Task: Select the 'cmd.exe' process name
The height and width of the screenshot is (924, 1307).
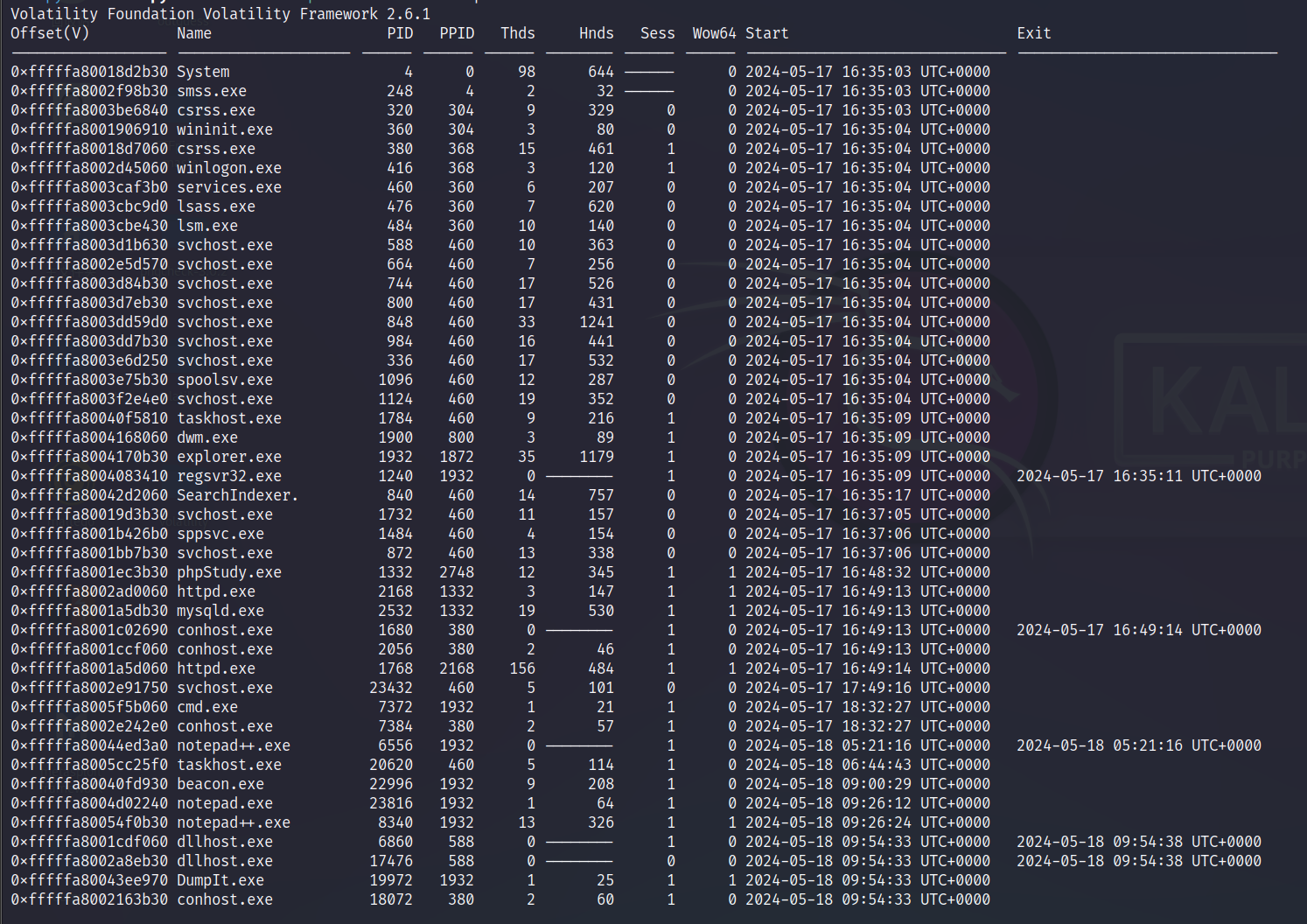Action: pyautogui.click(x=207, y=707)
